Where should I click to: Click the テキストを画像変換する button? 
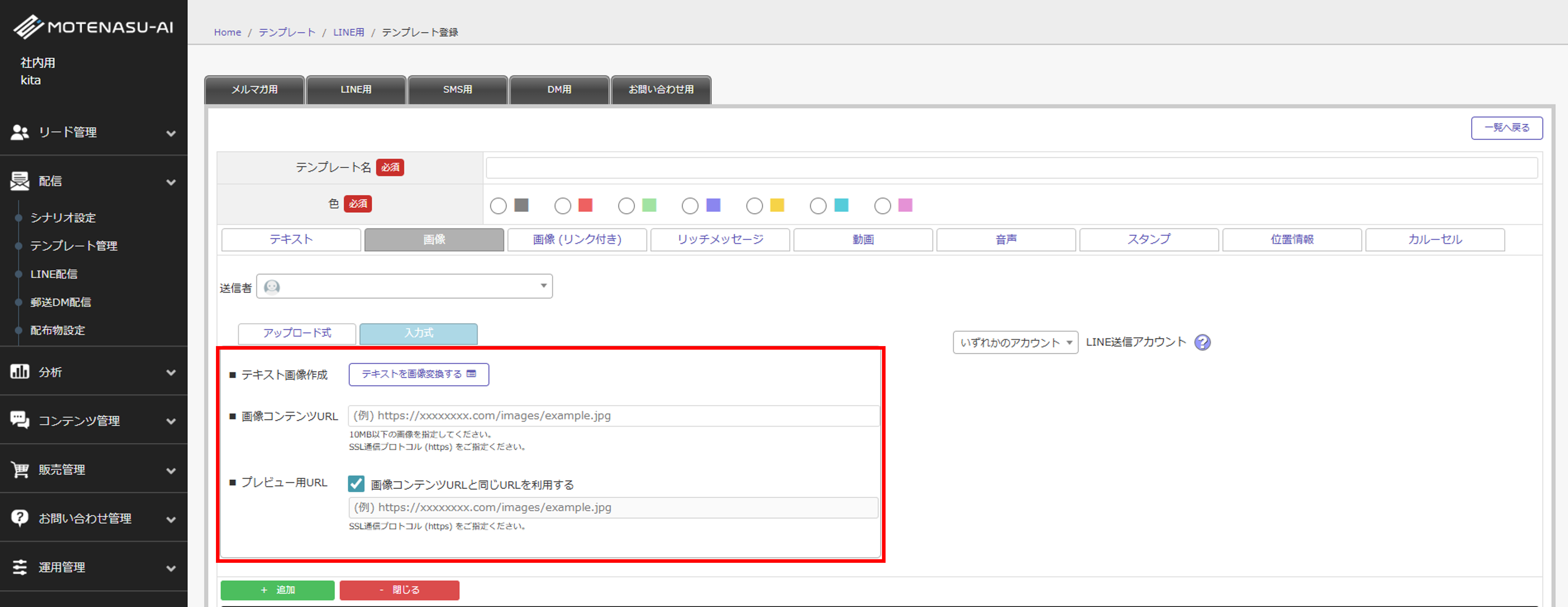tap(418, 374)
